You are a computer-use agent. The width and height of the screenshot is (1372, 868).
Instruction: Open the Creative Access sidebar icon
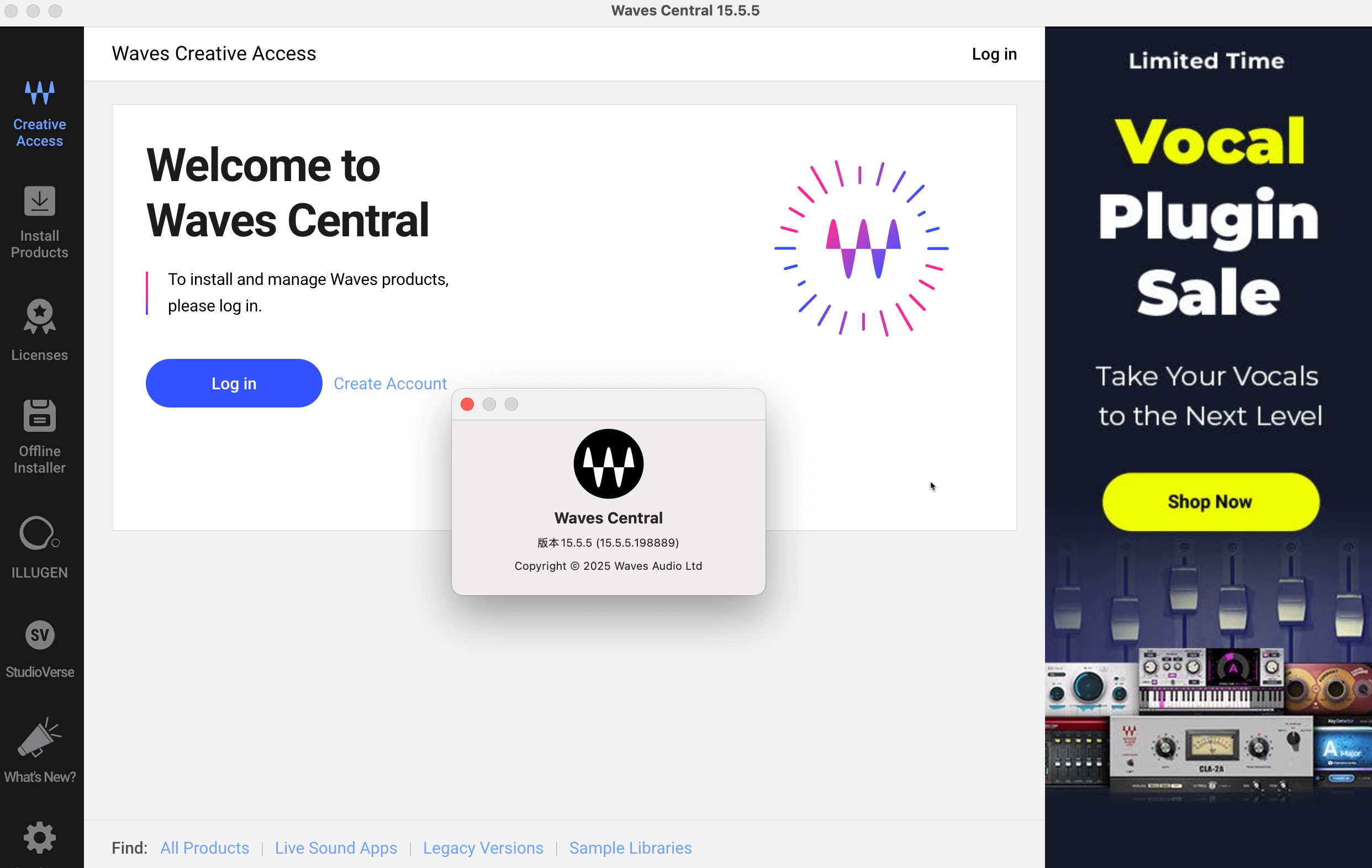coord(39,93)
